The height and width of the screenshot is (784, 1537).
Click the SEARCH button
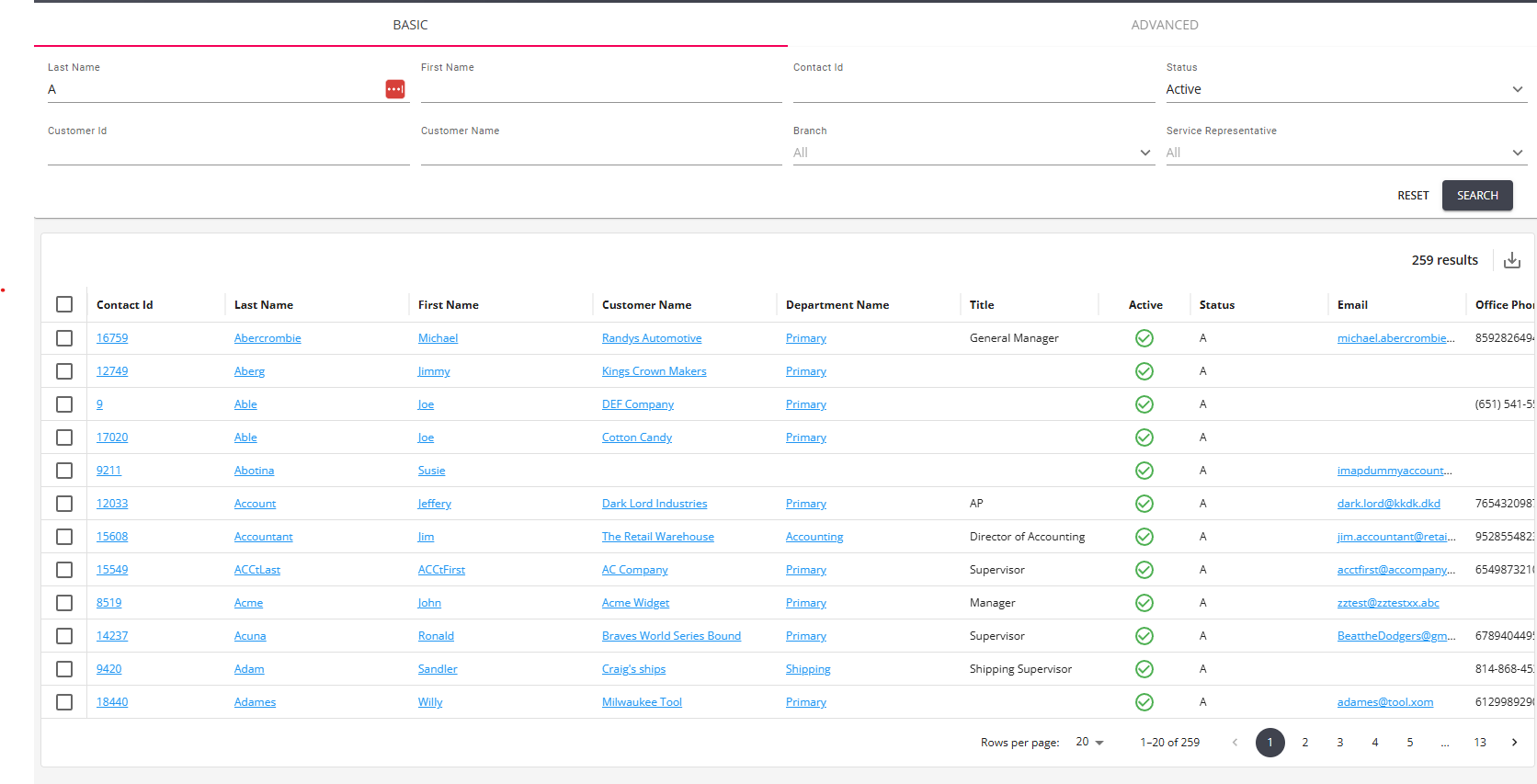[x=1477, y=196]
